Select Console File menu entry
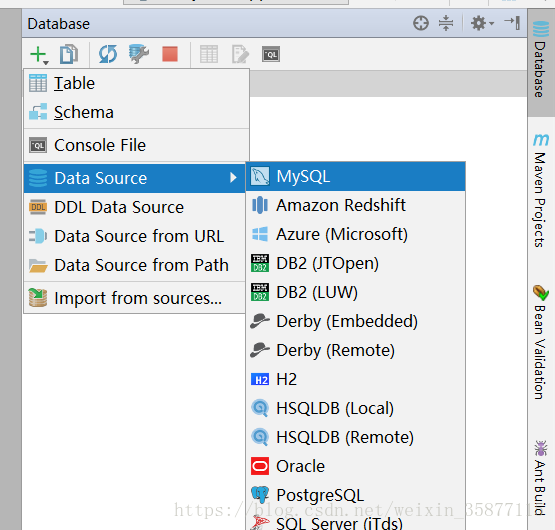The height and width of the screenshot is (530, 555). (x=137, y=146)
